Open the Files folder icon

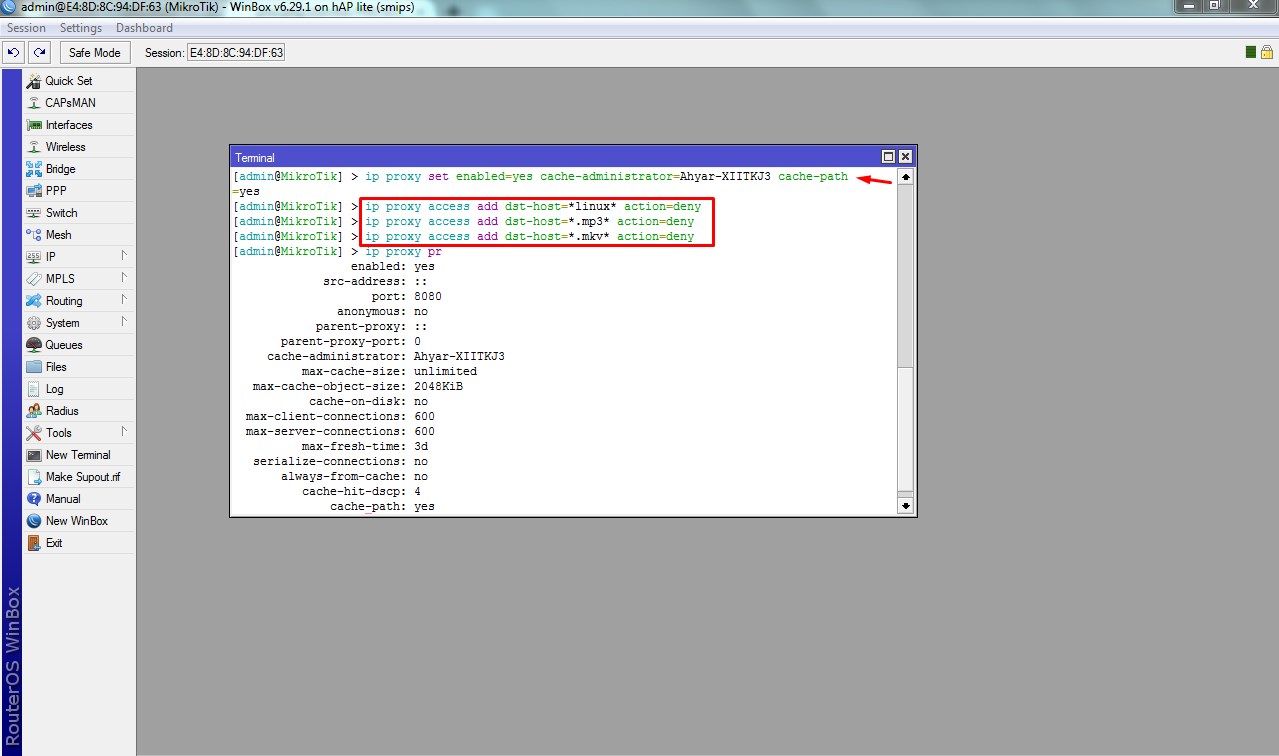tap(34, 367)
